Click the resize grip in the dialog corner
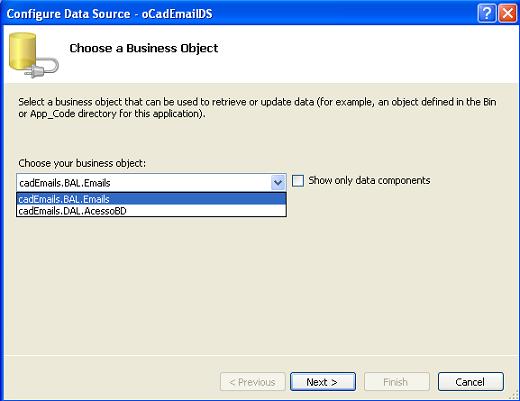This screenshot has height=401, width=520. 514,396
